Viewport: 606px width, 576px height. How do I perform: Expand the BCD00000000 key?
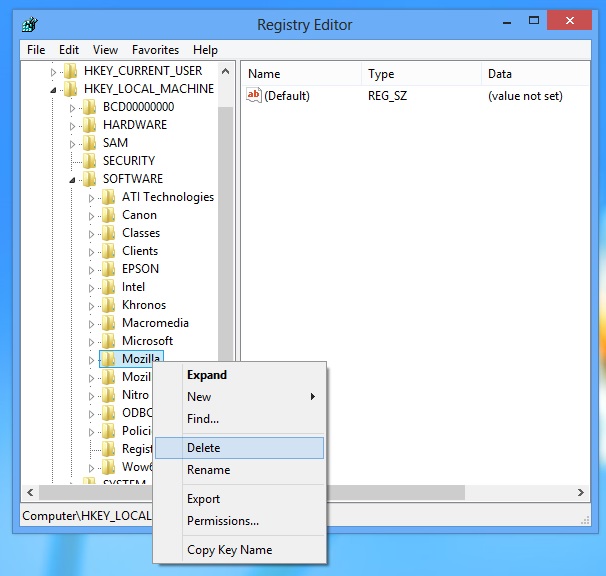coord(72,108)
